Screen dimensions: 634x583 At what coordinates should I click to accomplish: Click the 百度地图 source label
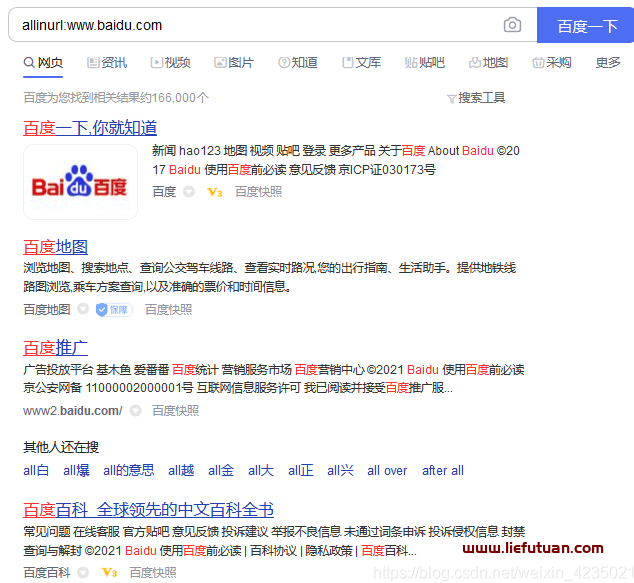[47, 310]
